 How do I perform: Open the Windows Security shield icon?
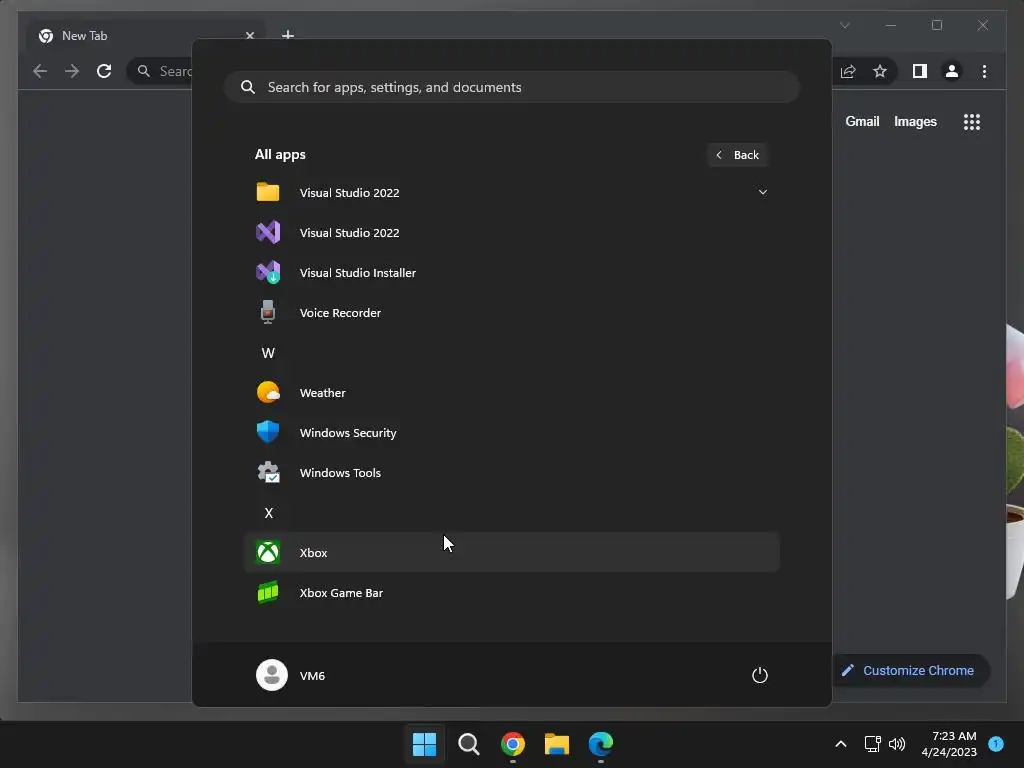(268, 432)
